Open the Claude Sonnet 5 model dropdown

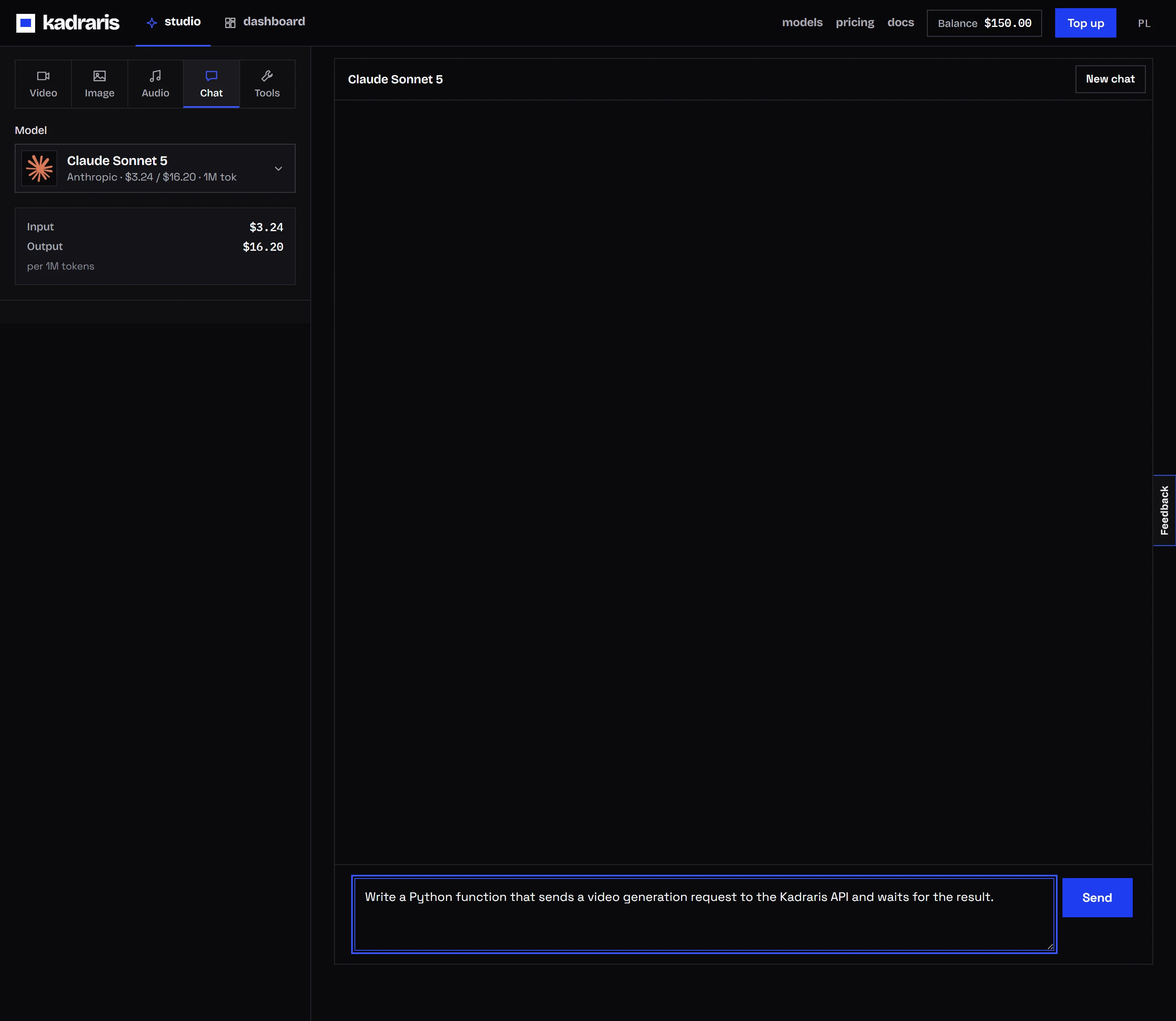click(155, 168)
